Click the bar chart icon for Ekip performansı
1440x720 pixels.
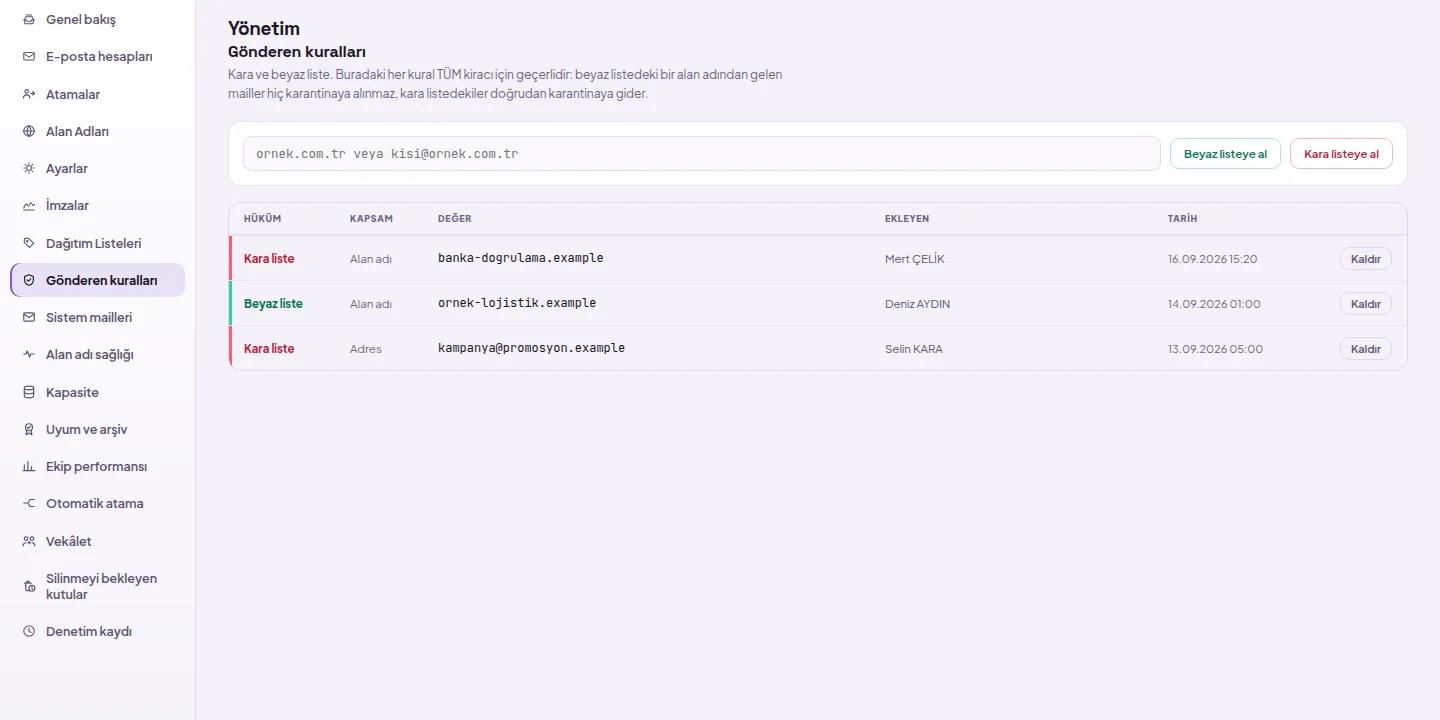(x=29, y=467)
